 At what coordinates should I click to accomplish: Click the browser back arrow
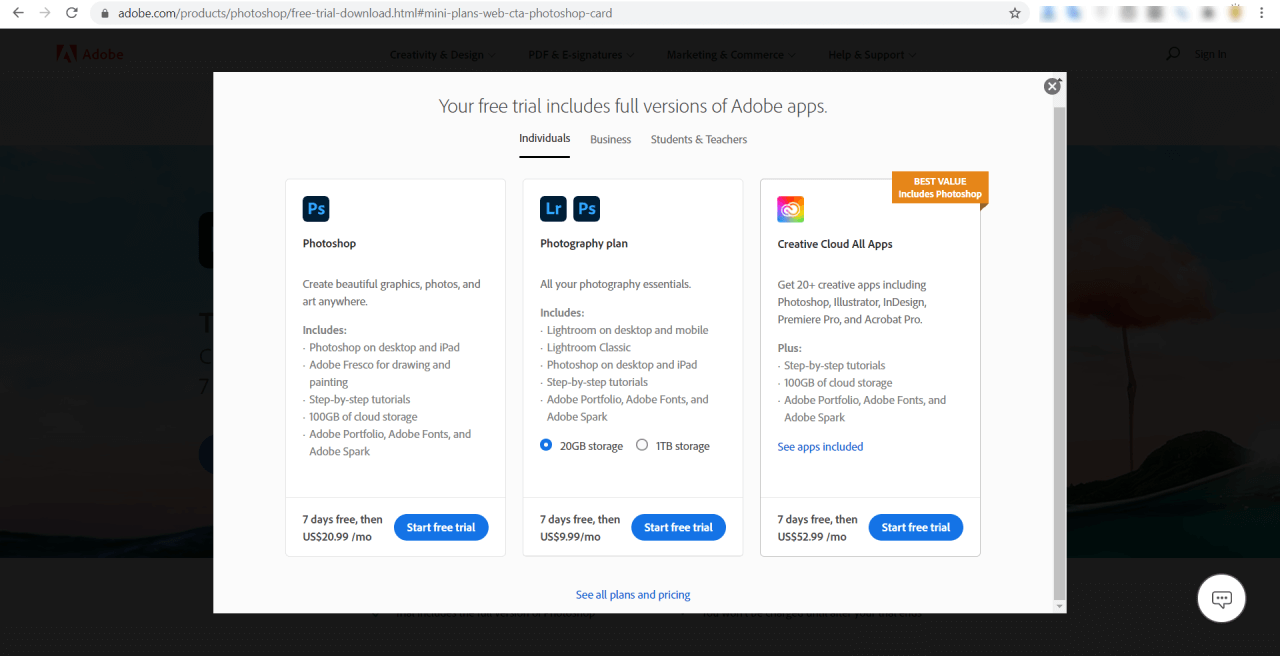click(18, 13)
